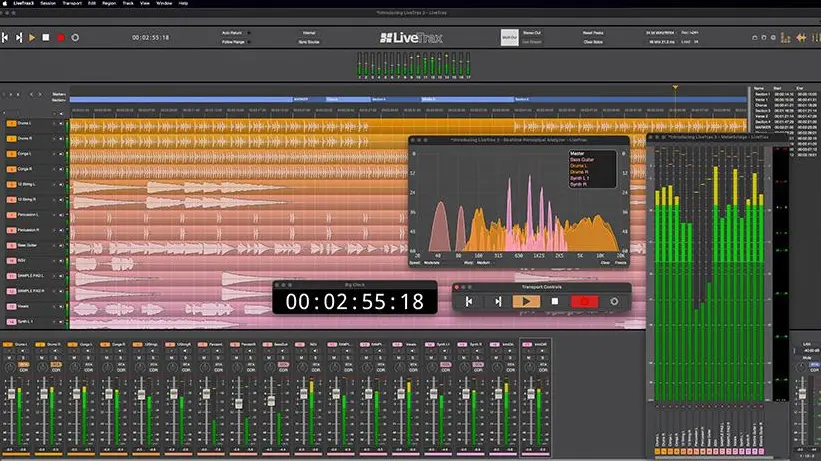Click Stop in the main toolbar
The image size is (821, 461).
(46, 37)
